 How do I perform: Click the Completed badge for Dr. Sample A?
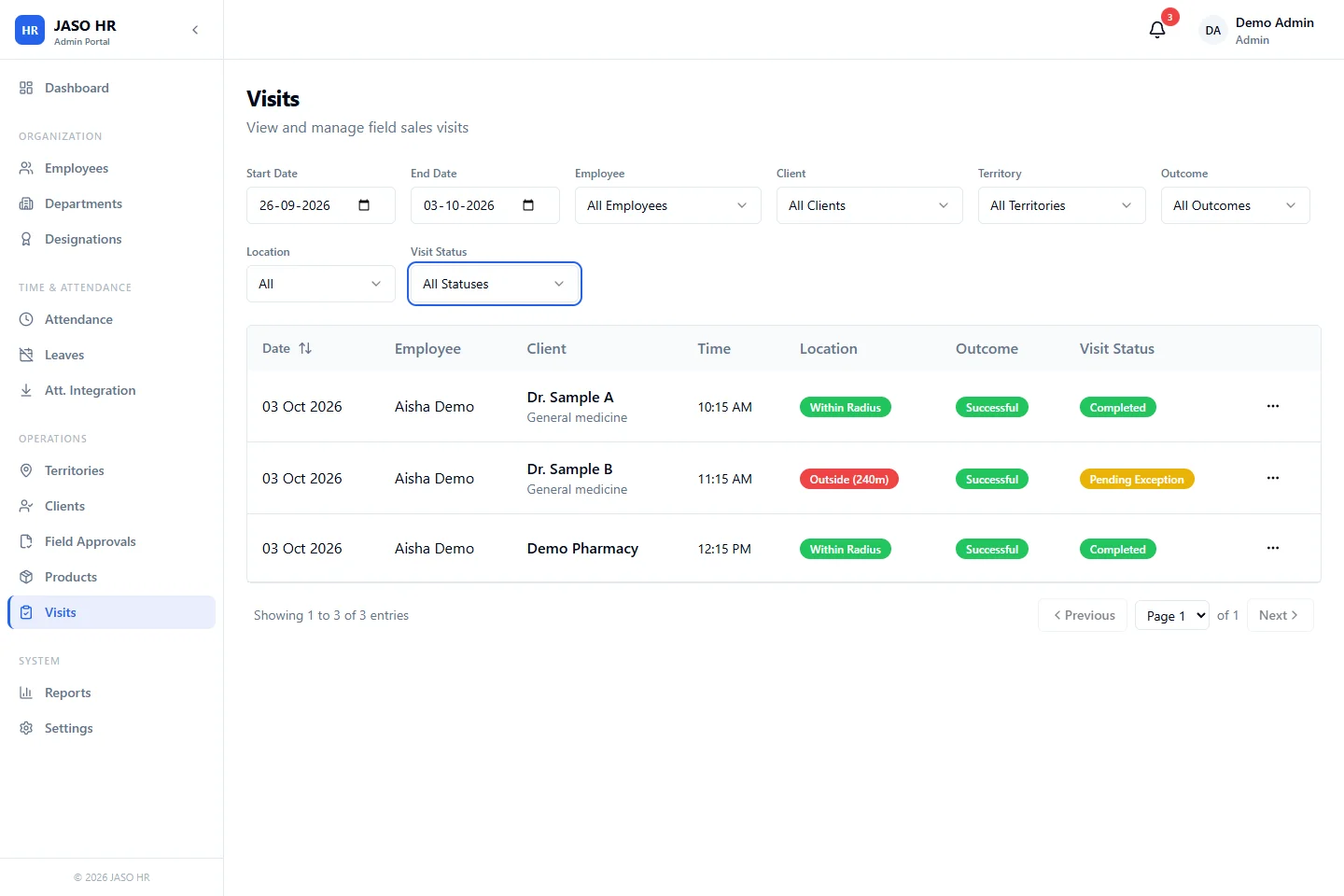click(1117, 407)
